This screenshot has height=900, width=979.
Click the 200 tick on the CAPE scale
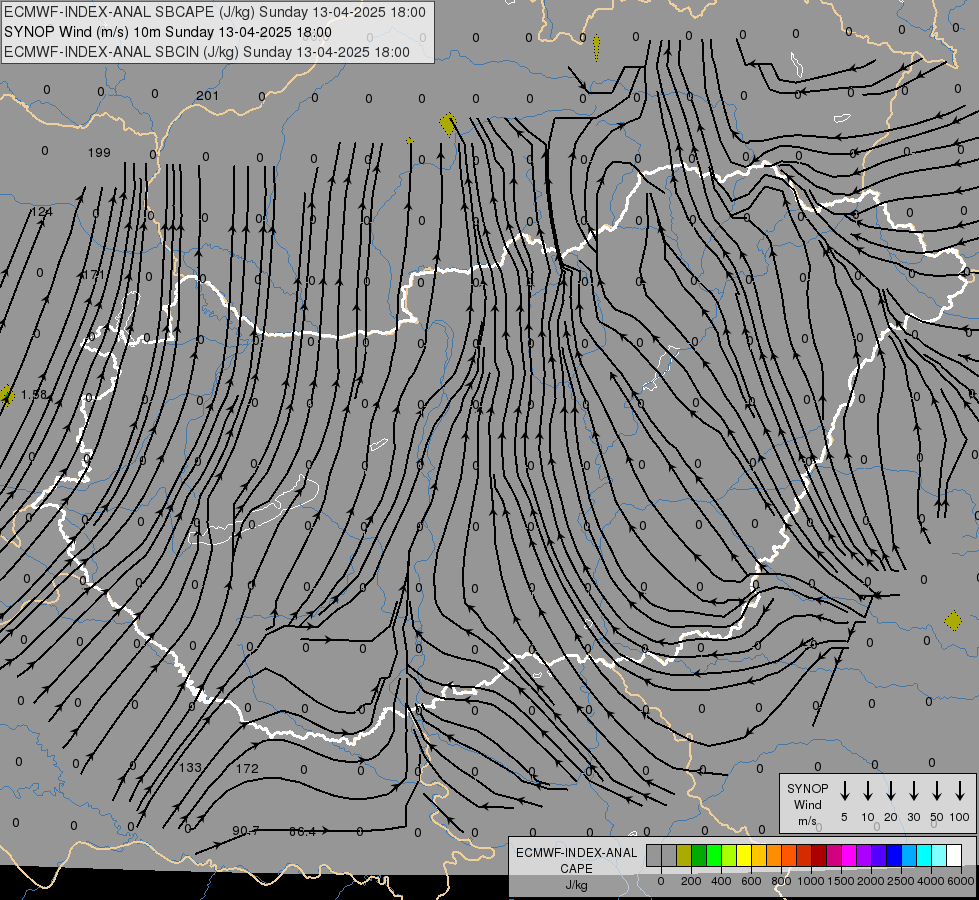tap(691, 881)
